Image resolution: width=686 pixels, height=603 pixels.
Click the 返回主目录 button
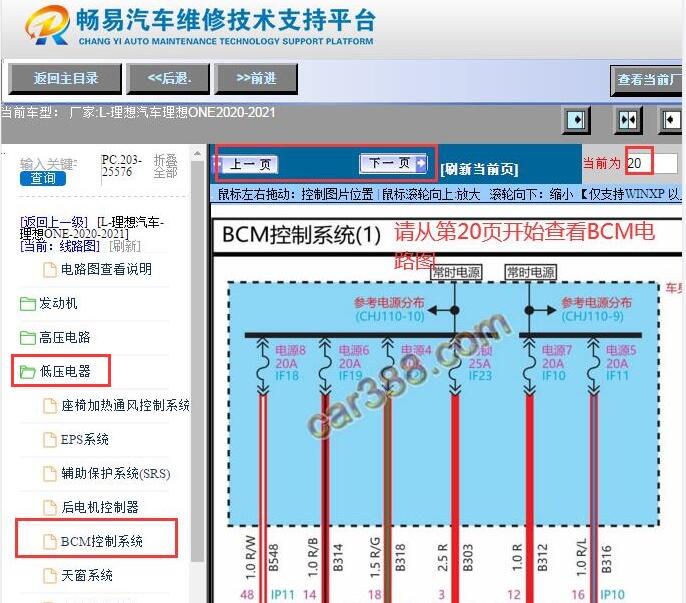click(65, 79)
